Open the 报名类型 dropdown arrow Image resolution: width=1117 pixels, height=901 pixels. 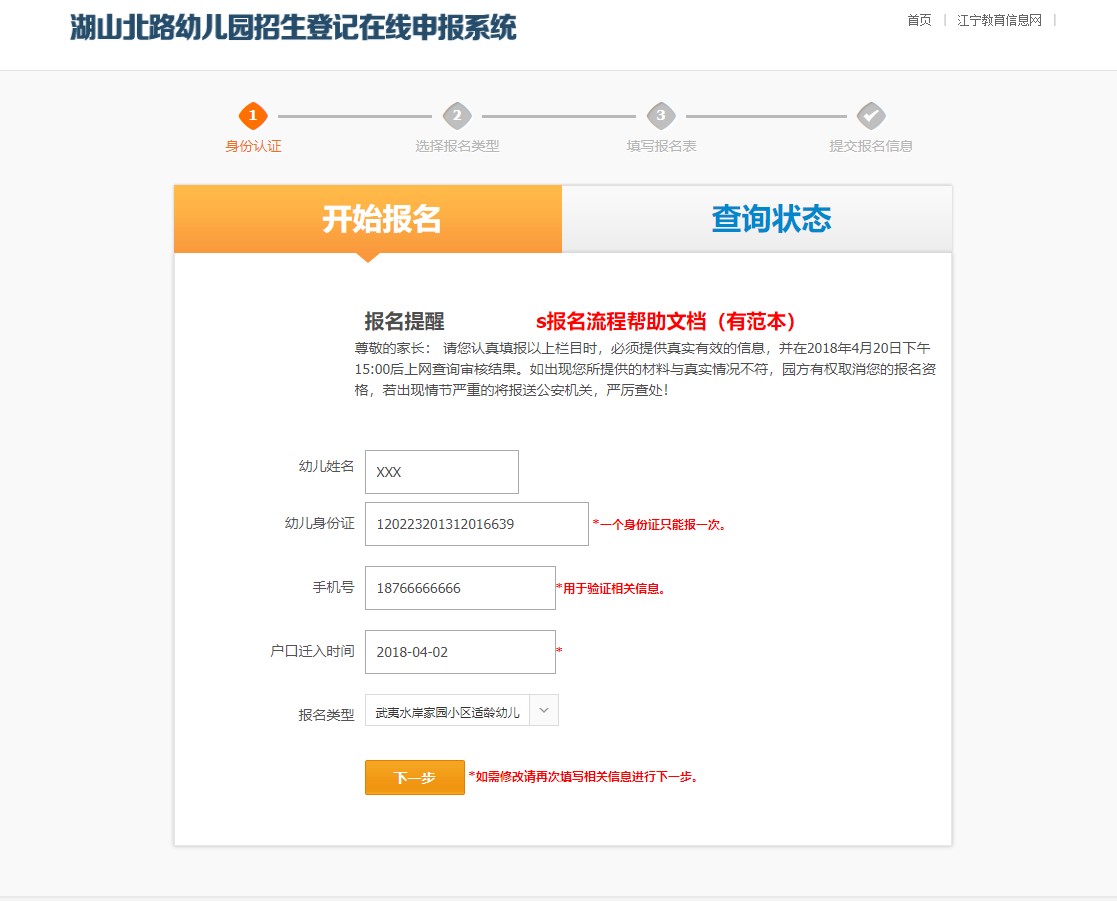tap(543, 710)
